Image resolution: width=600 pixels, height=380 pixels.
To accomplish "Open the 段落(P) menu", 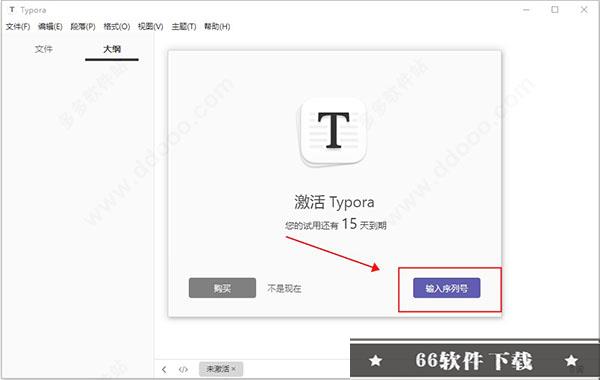I will click(83, 26).
